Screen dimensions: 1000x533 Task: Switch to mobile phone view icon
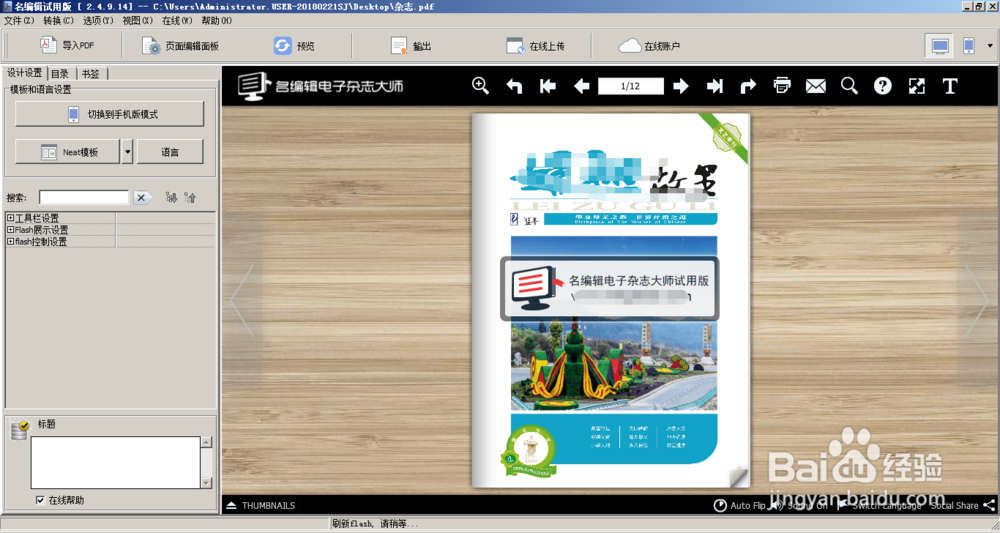point(969,46)
